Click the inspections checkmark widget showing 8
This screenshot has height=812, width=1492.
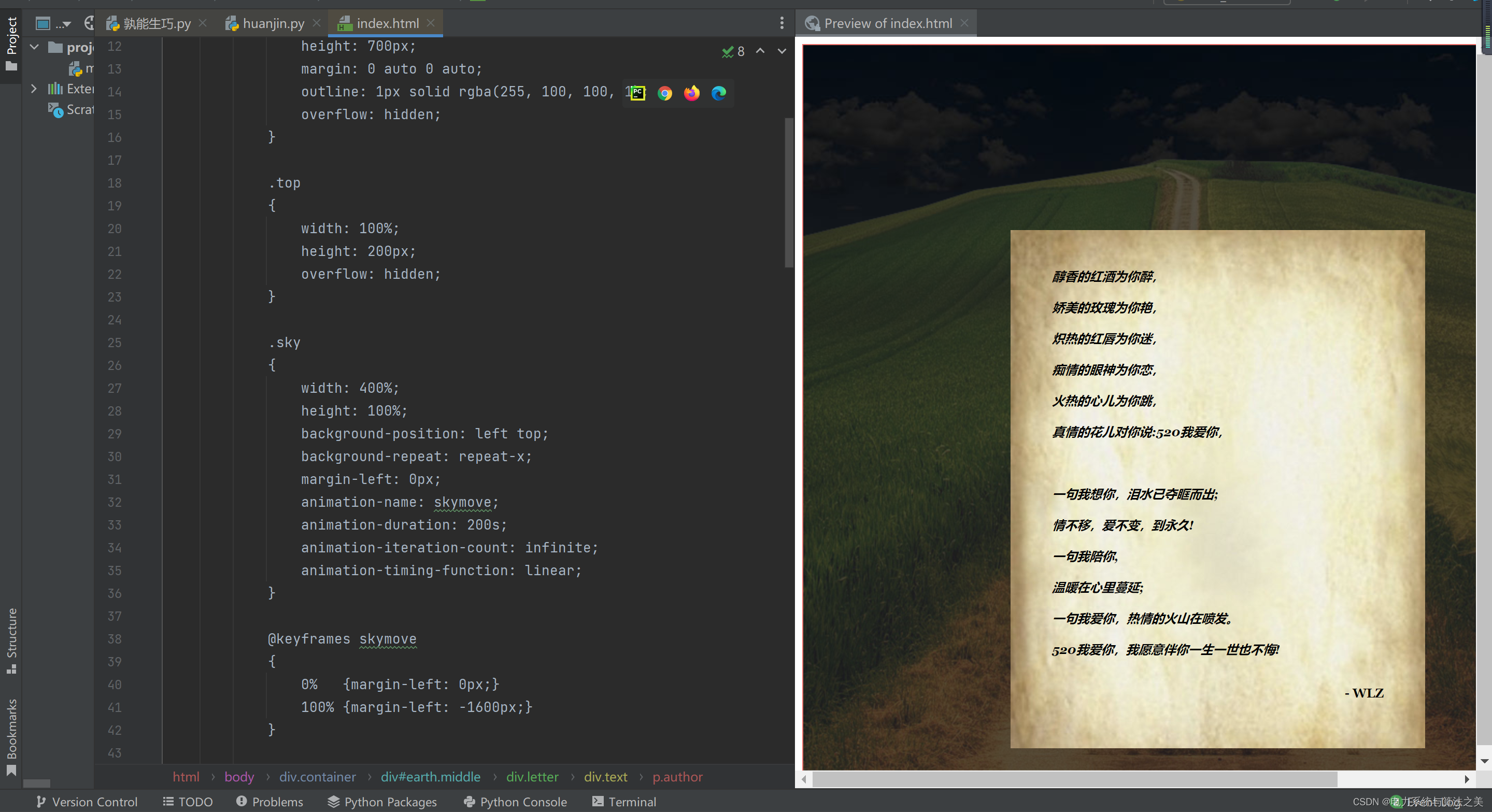(733, 51)
